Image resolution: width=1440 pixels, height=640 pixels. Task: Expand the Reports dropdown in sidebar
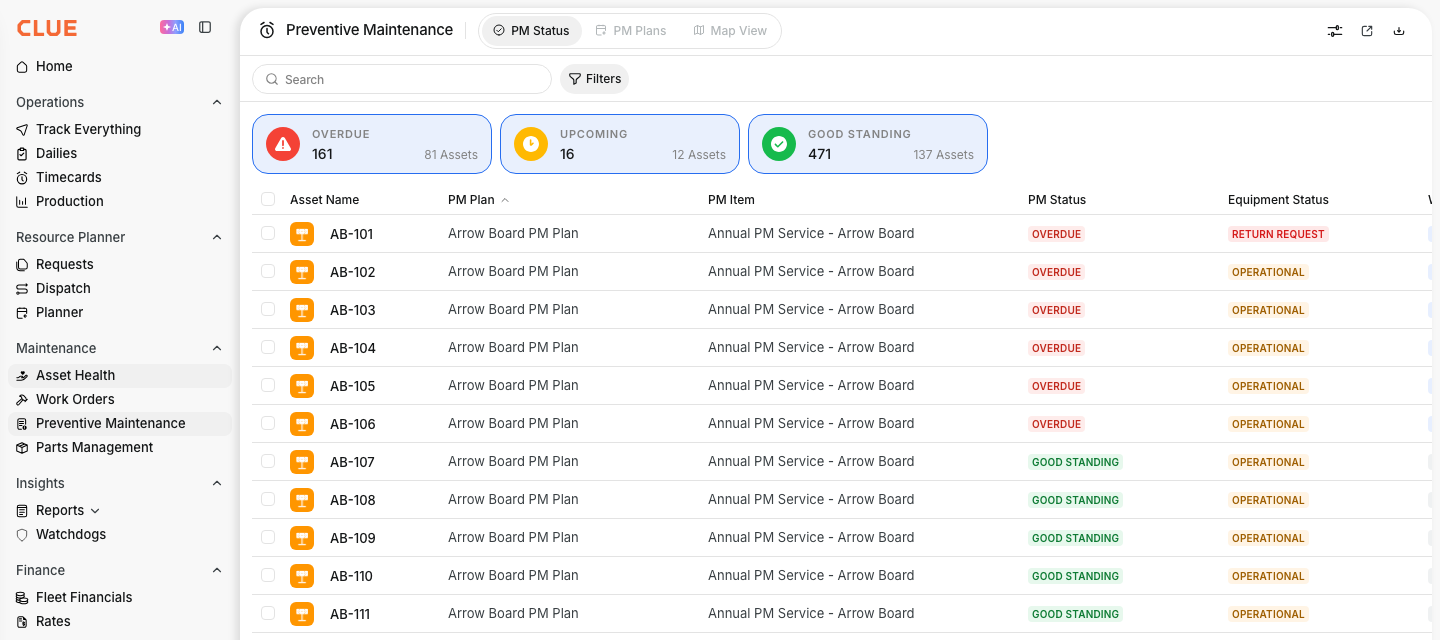[95, 511]
